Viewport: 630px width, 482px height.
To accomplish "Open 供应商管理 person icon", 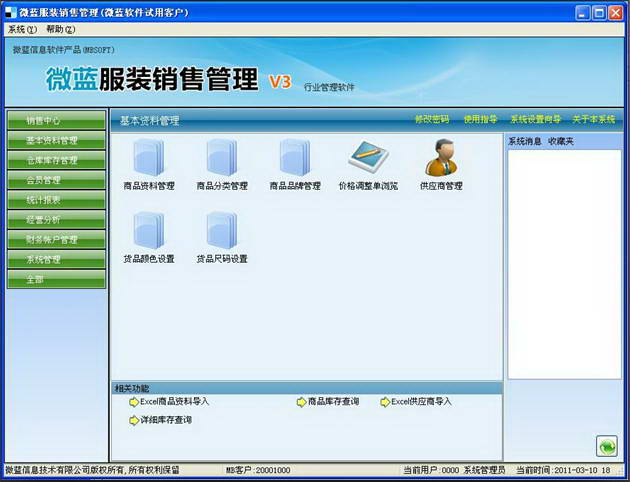I will [x=441, y=157].
